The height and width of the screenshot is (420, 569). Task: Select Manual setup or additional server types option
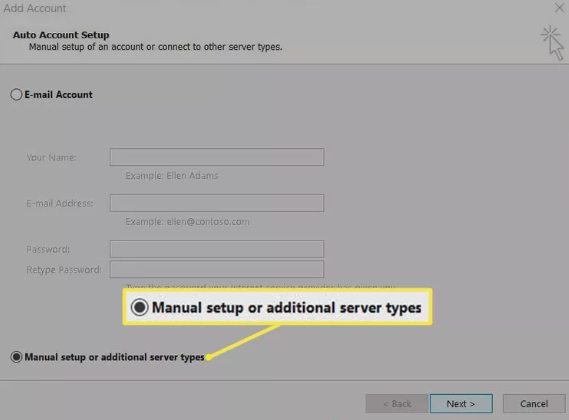pos(16,357)
